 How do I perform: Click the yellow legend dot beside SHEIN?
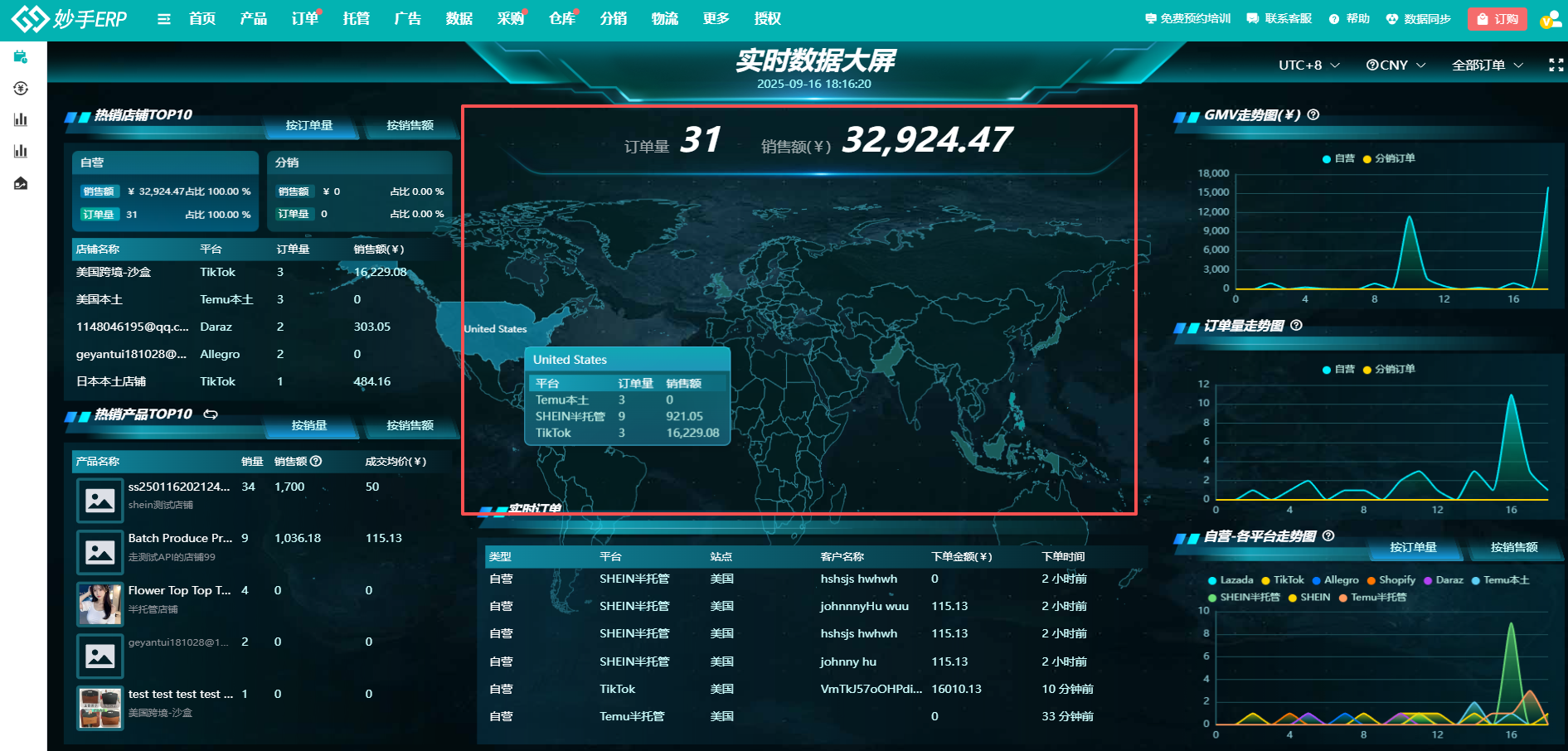pyautogui.click(x=1293, y=597)
